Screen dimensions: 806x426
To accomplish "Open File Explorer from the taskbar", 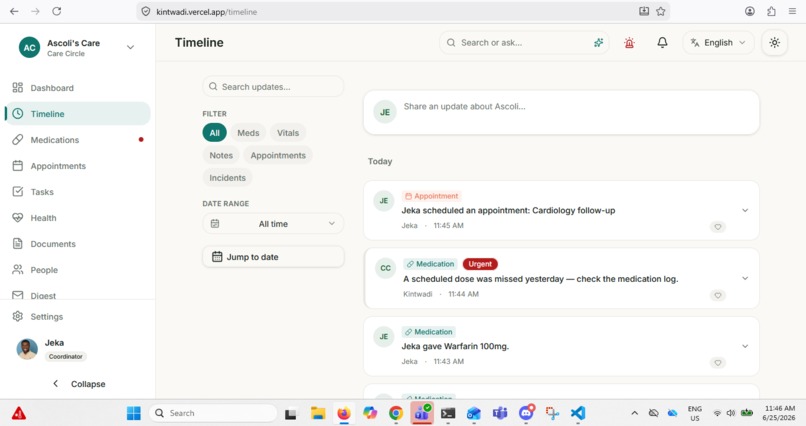I will pyautogui.click(x=318, y=413).
